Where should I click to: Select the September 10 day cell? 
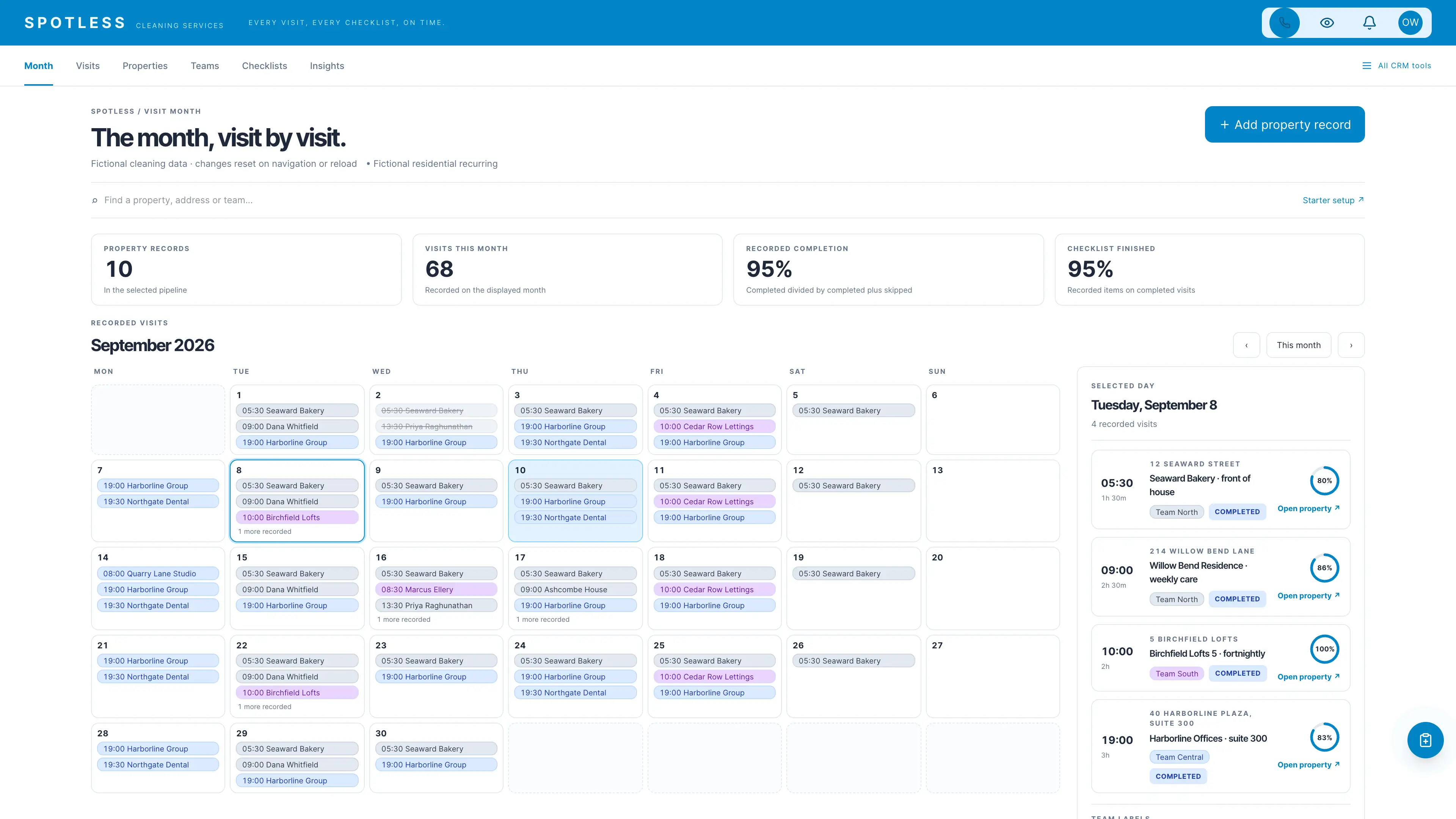coord(575,500)
